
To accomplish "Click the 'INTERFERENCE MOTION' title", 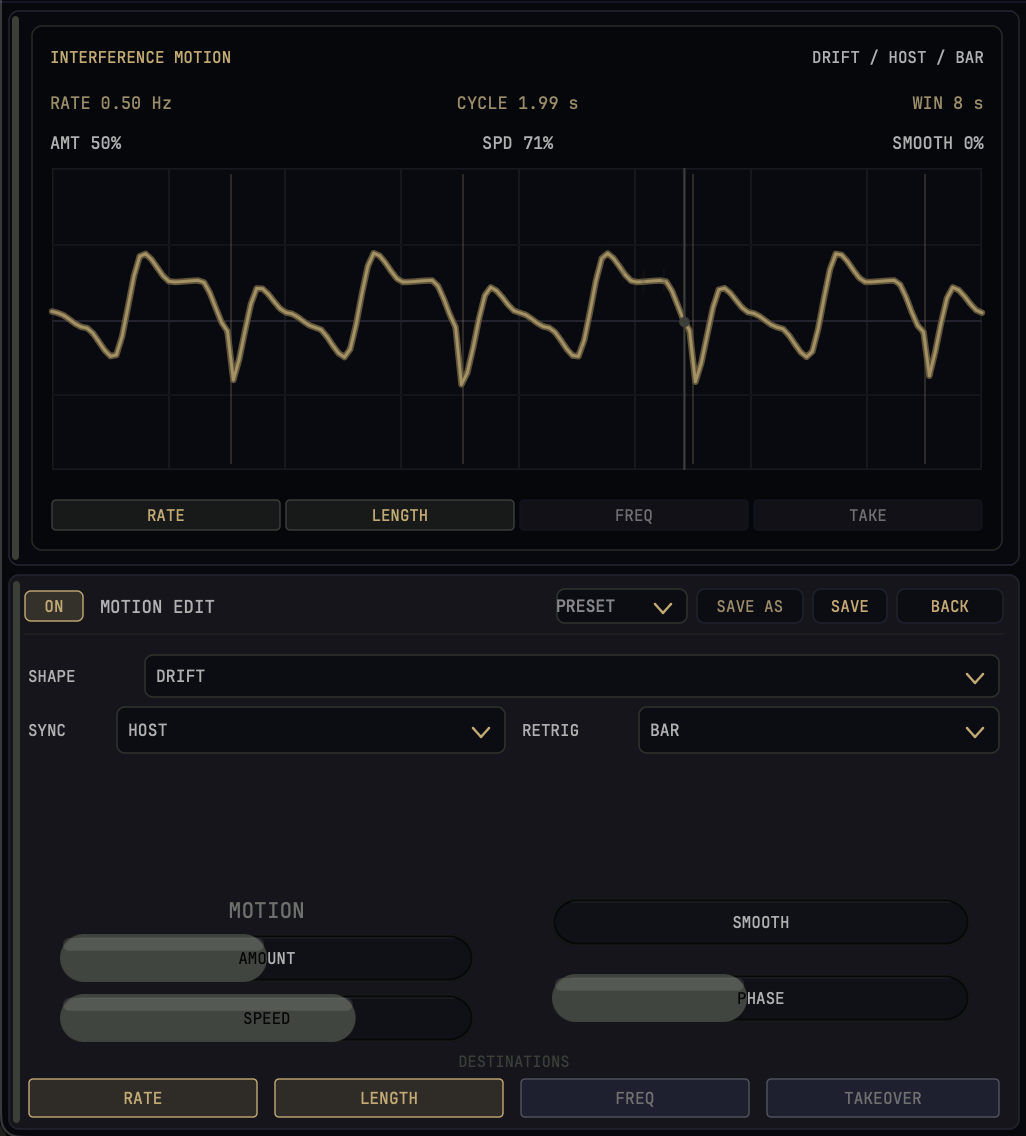I will [x=141, y=57].
